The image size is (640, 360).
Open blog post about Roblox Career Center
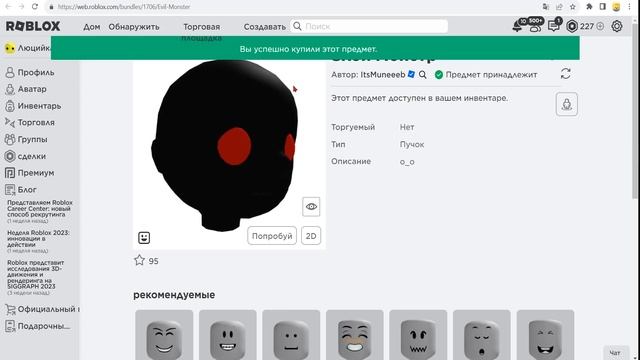(x=39, y=209)
